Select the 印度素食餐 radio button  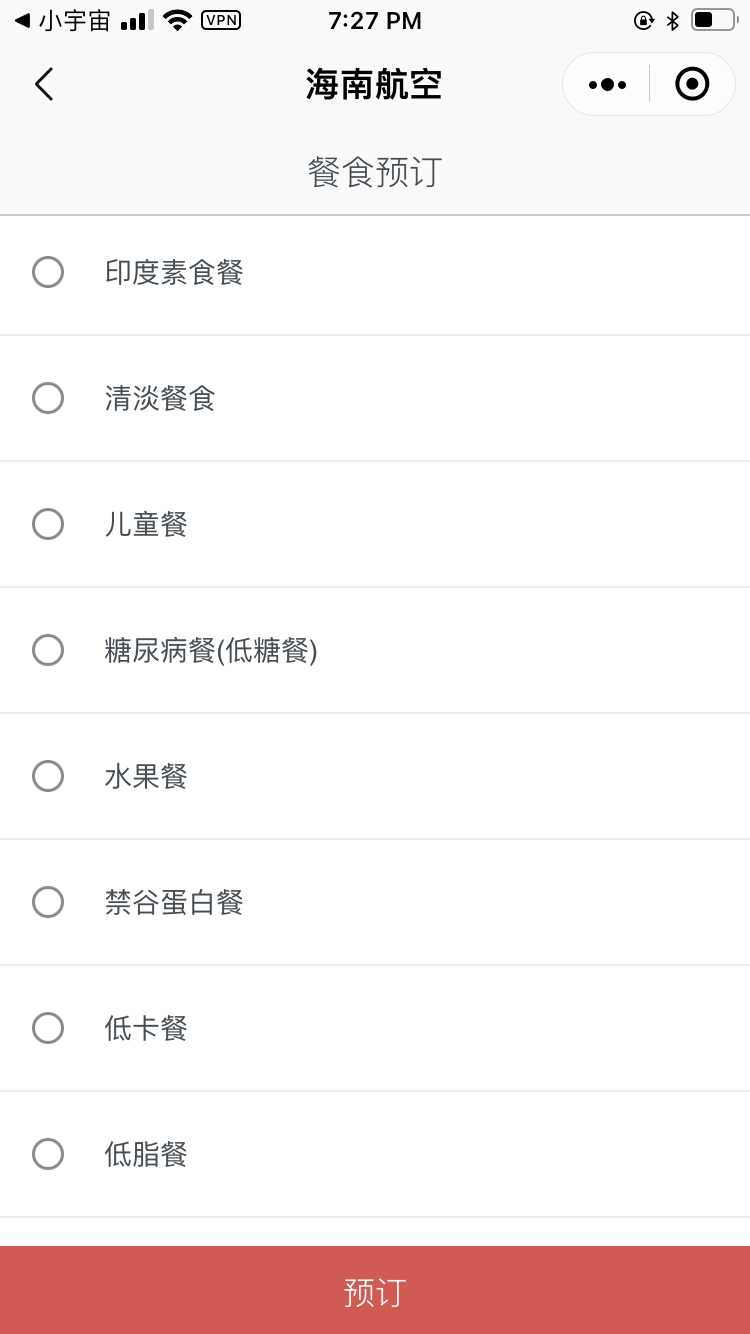[x=48, y=272]
